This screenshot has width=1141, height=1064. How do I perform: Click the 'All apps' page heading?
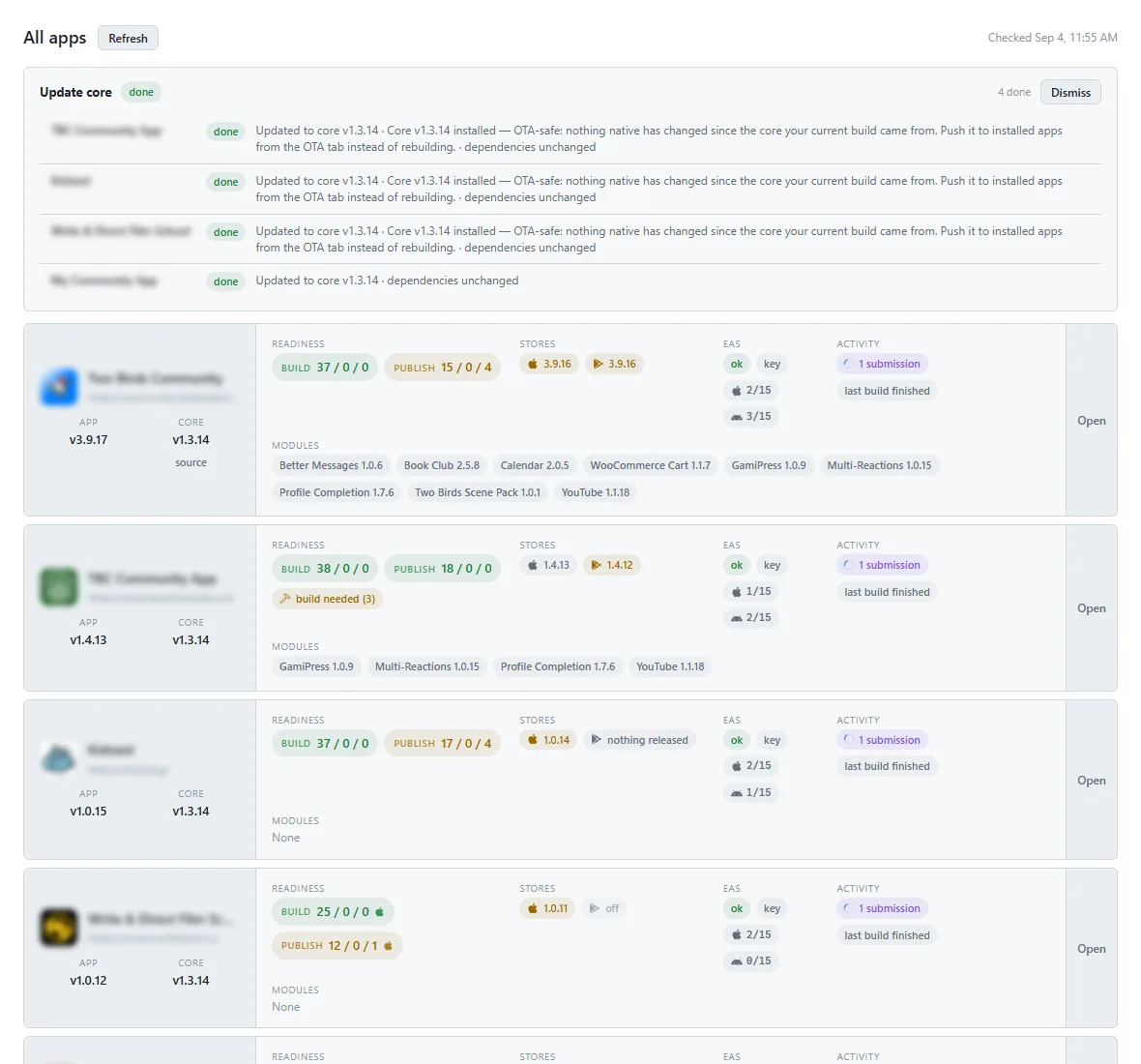pyautogui.click(x=54, y=38)
